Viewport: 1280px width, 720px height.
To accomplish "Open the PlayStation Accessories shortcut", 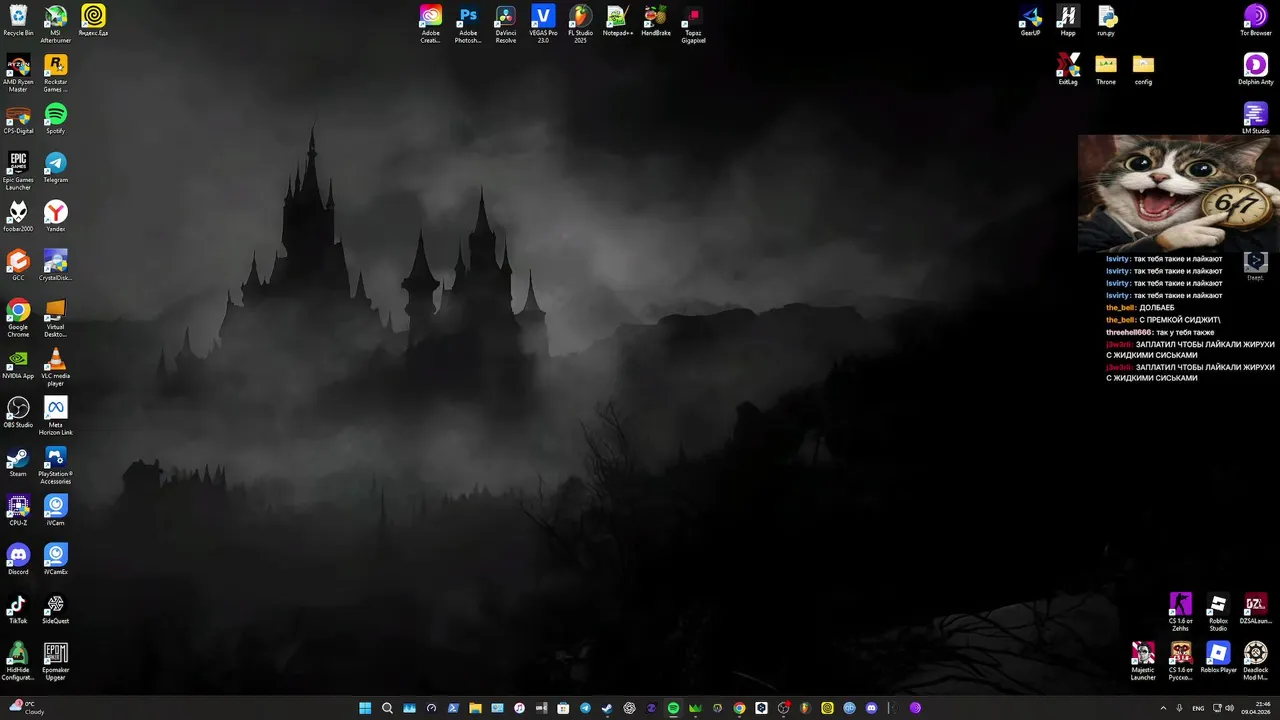I will click(56, 465).
